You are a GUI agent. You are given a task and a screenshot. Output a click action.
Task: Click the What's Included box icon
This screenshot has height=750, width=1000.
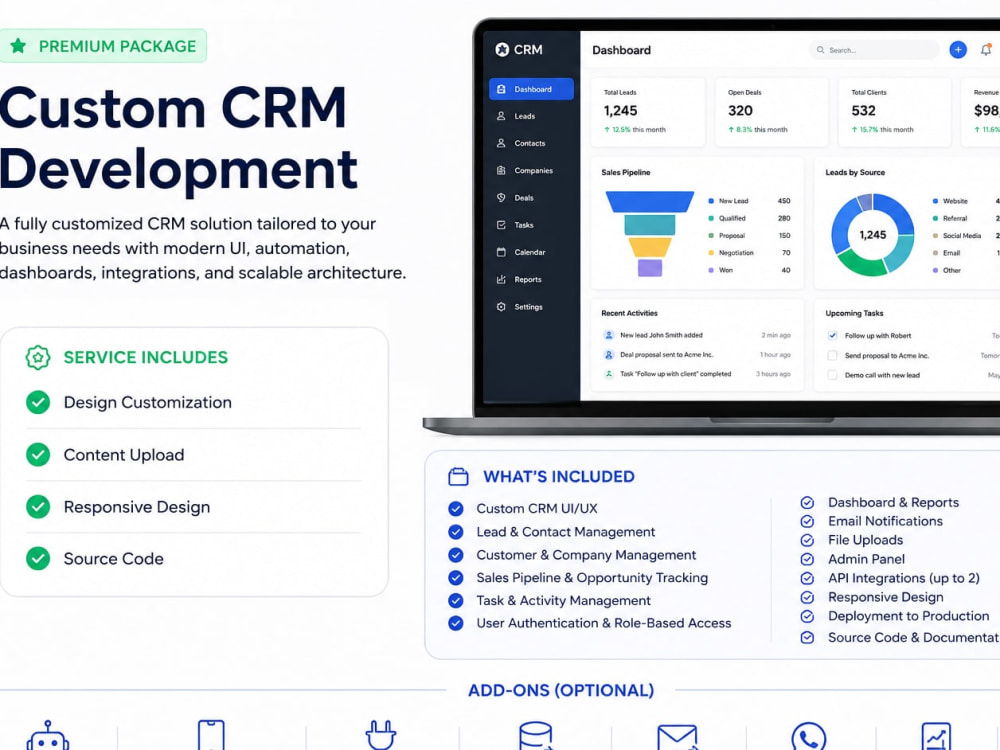(458, 476)
